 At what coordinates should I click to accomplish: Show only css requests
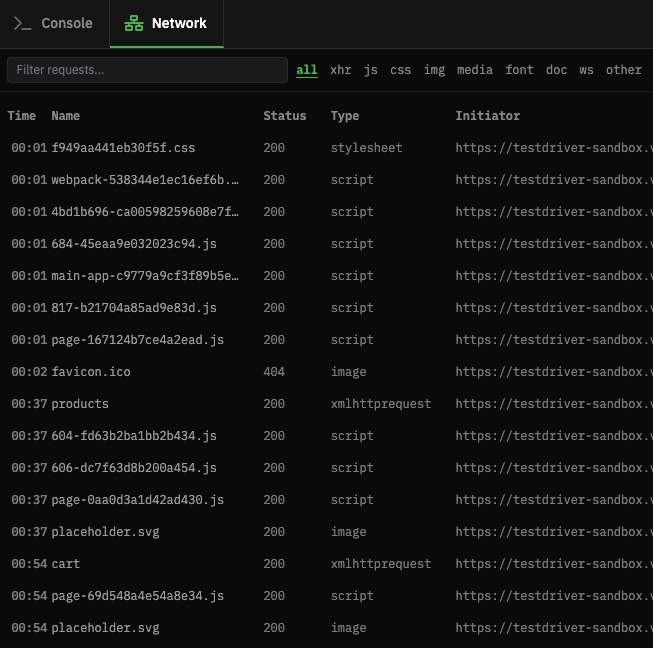click(x=400, y=70)
